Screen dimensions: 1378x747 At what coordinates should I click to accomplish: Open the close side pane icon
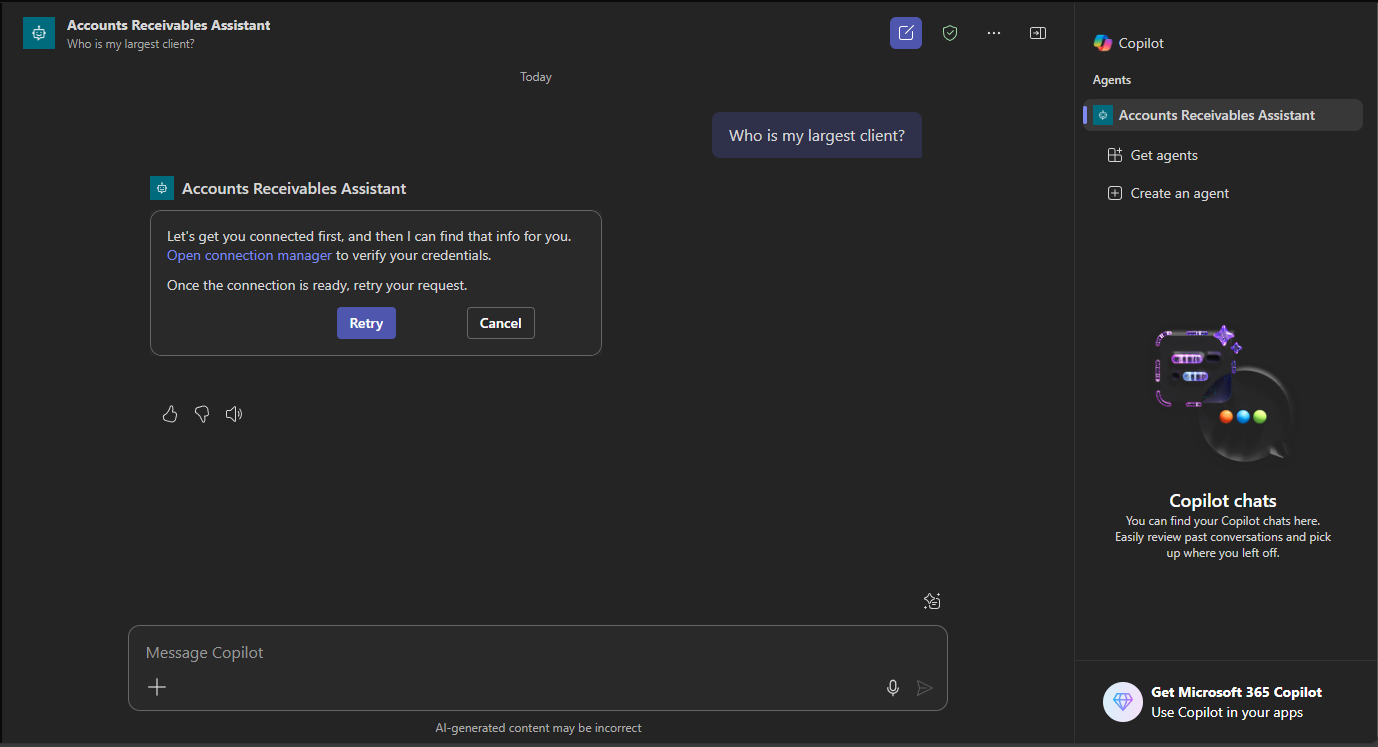click(x=1037, y=32)
